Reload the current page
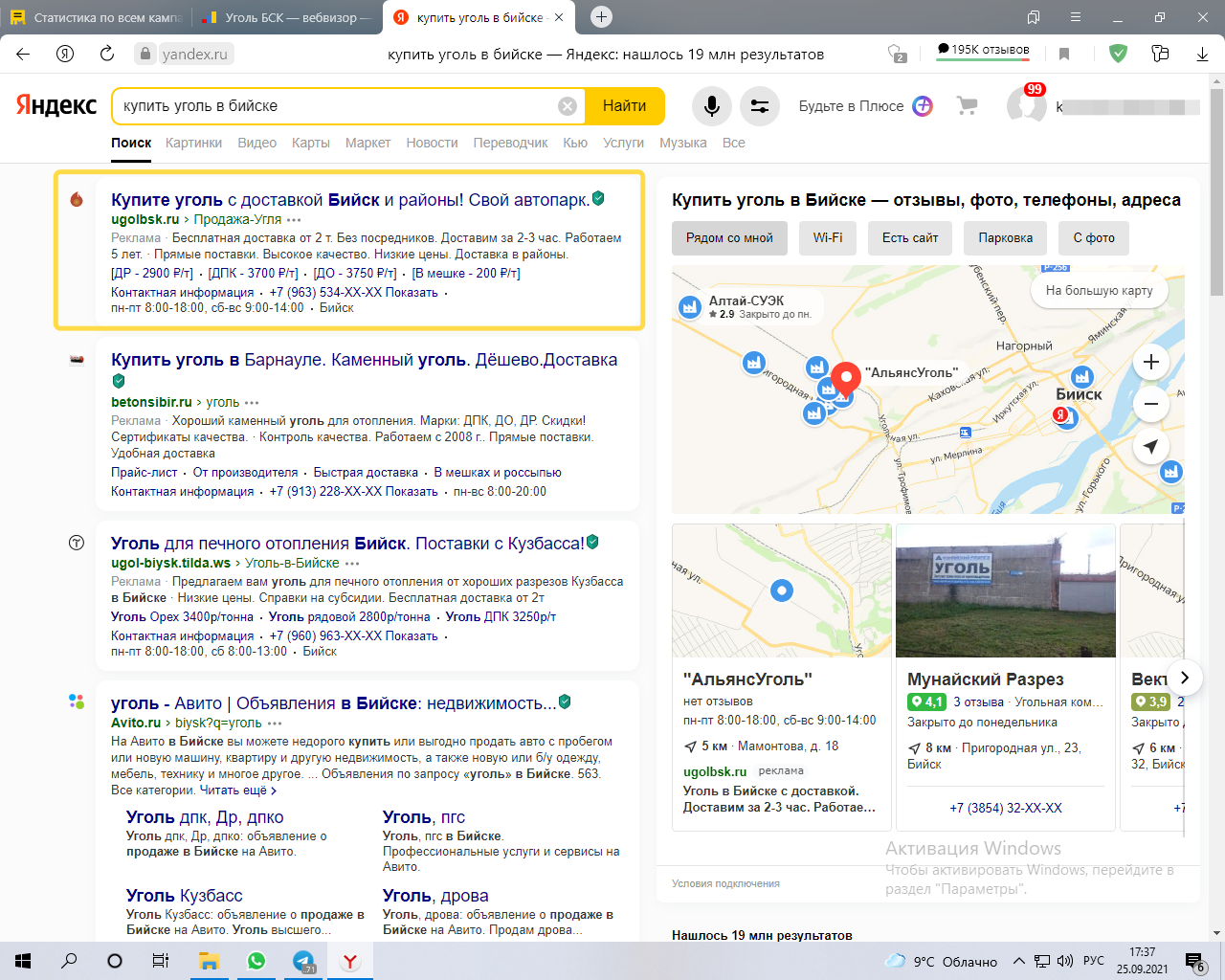1225x980 pixels. coord(107,54)
